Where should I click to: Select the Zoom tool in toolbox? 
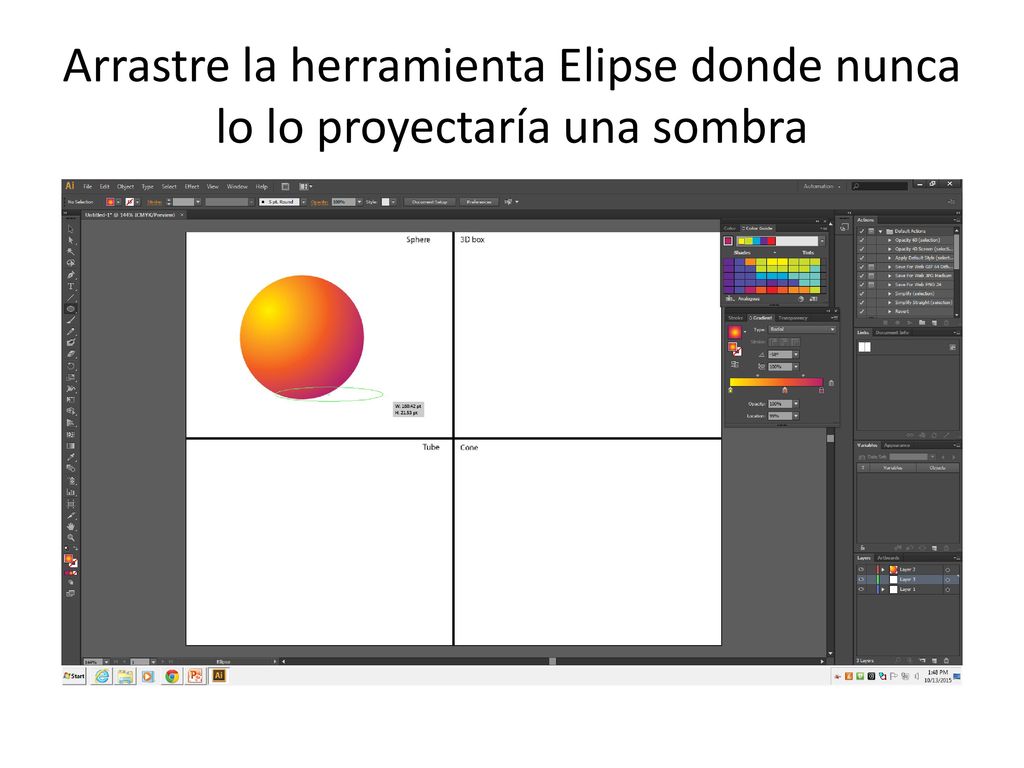point(71,537)
